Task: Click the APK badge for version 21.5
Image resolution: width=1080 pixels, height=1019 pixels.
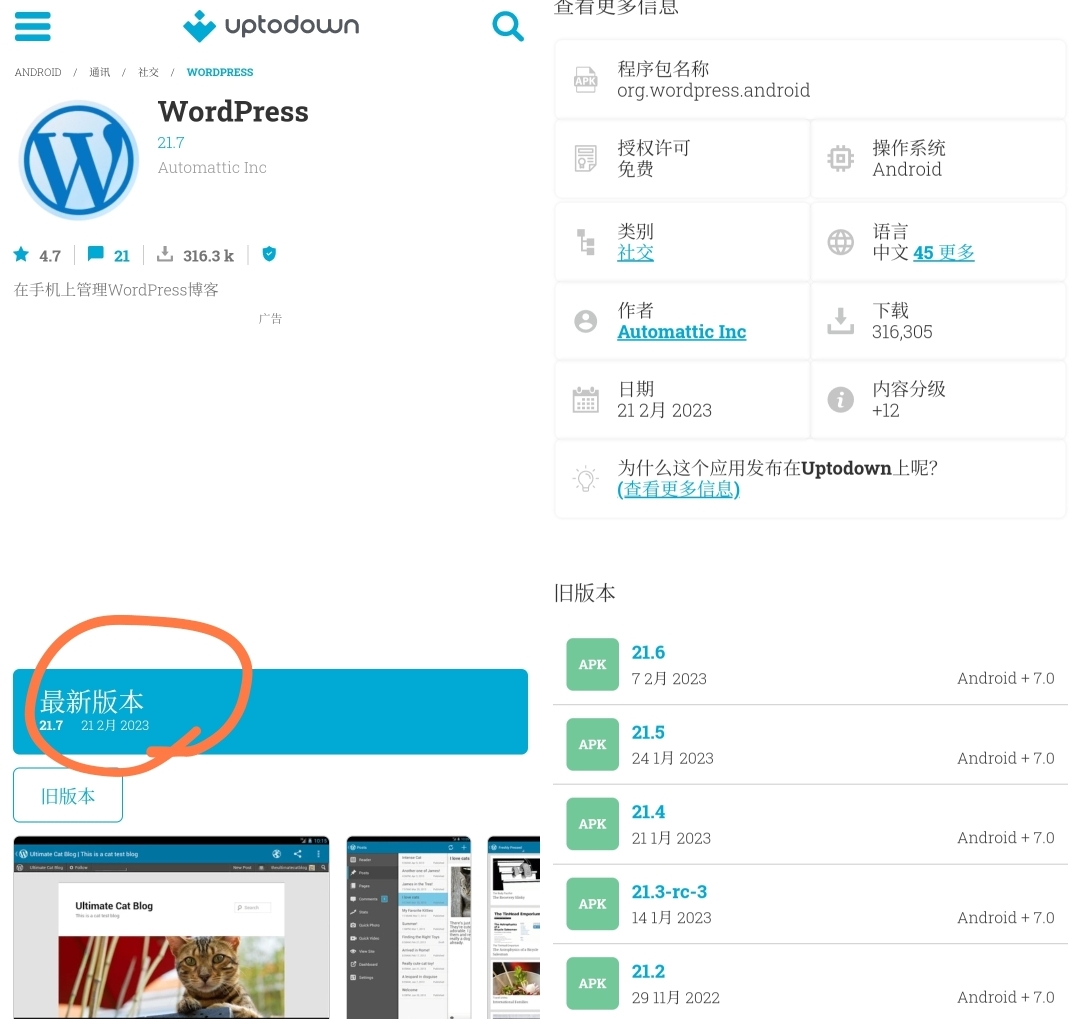Action: click(592, 744)
